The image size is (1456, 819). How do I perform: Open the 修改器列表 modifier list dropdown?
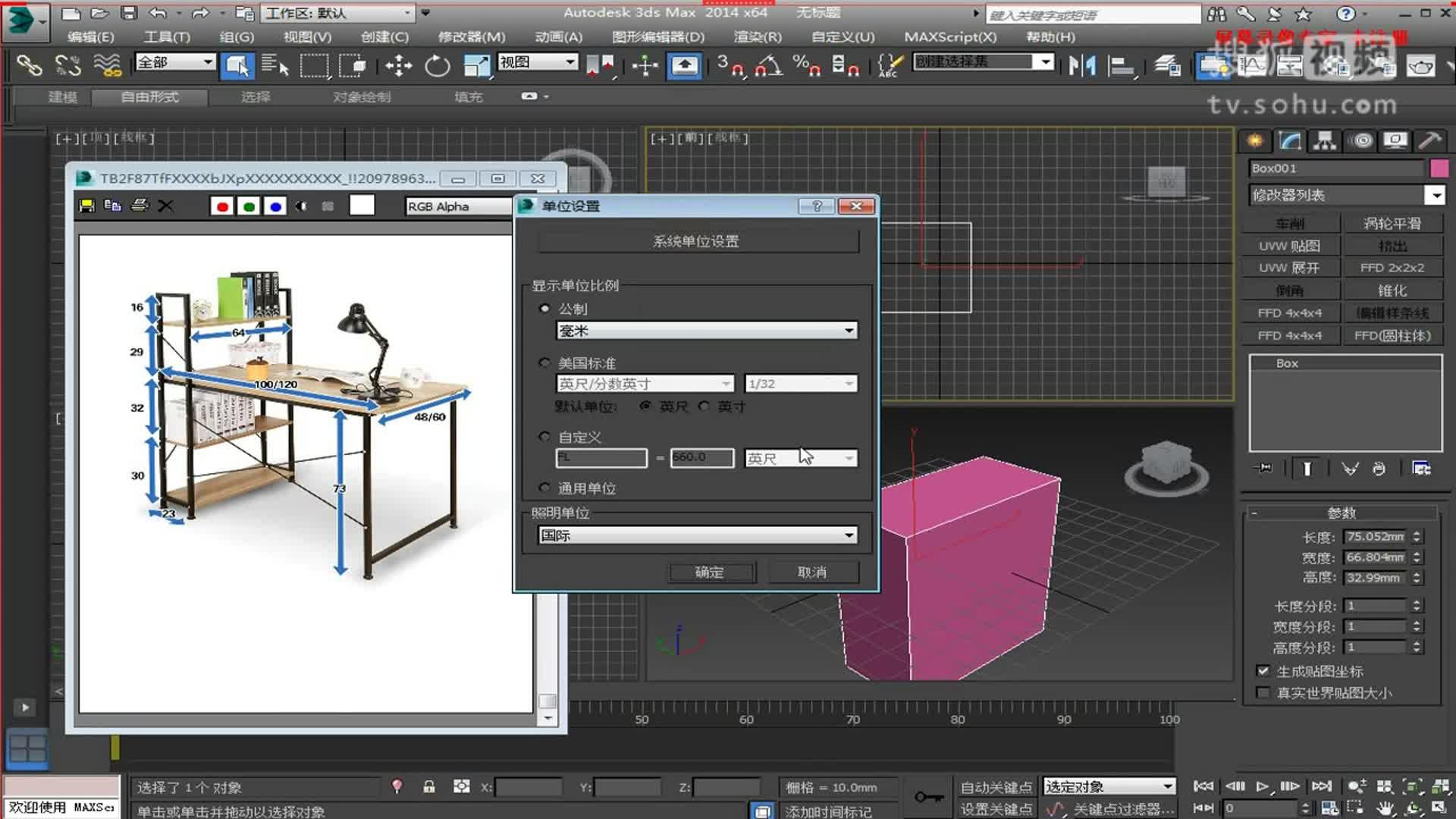point(1347,195)
